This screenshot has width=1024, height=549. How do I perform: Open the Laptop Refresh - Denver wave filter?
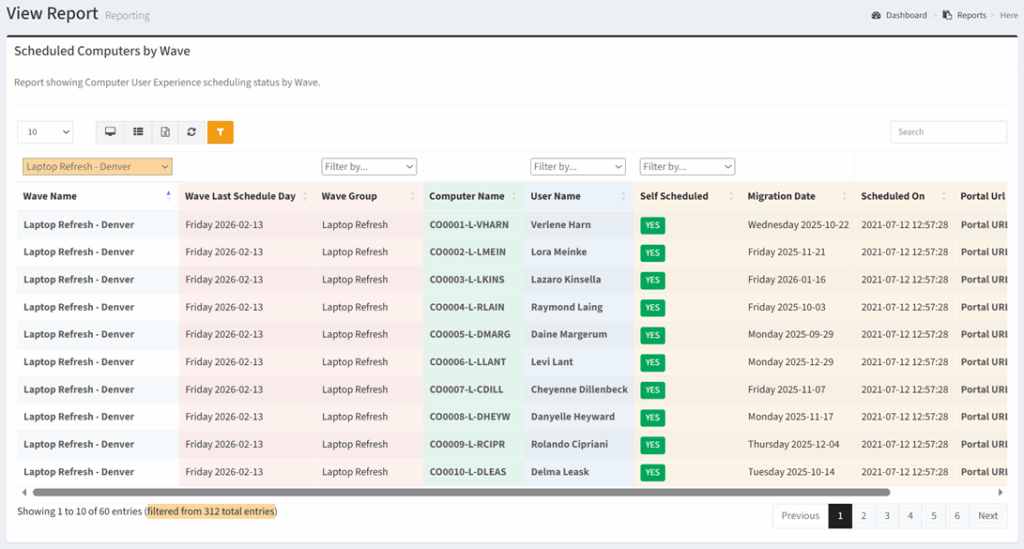pos(97,166)
